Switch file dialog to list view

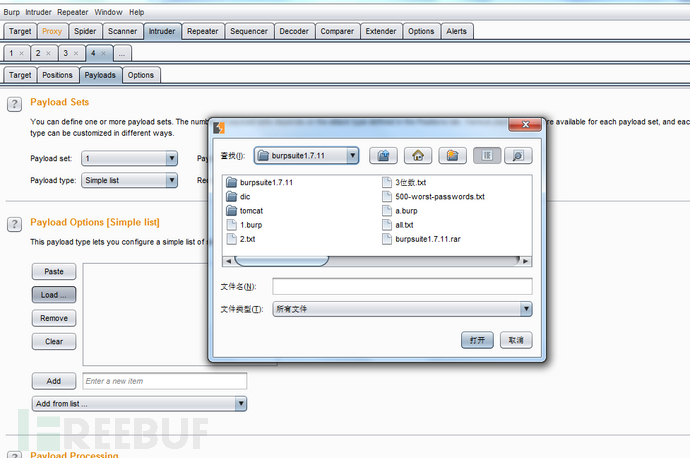click(487, 155)
